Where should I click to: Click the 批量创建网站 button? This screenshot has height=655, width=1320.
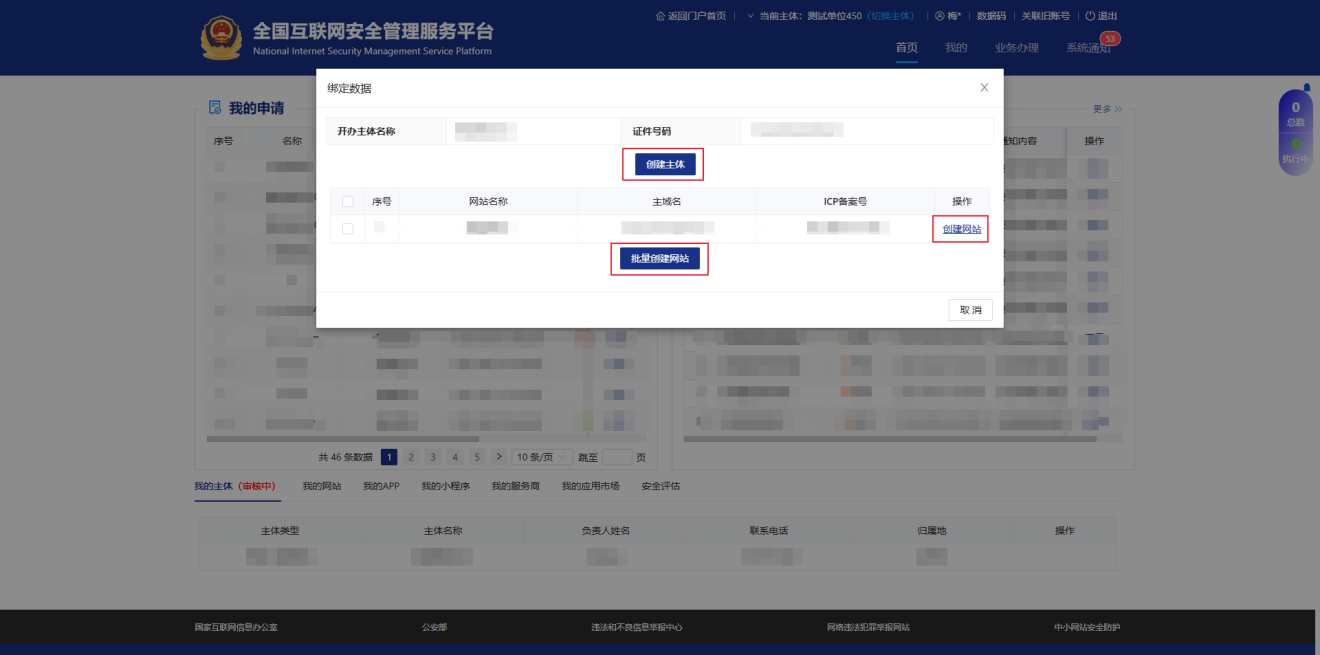pos(660,259)
